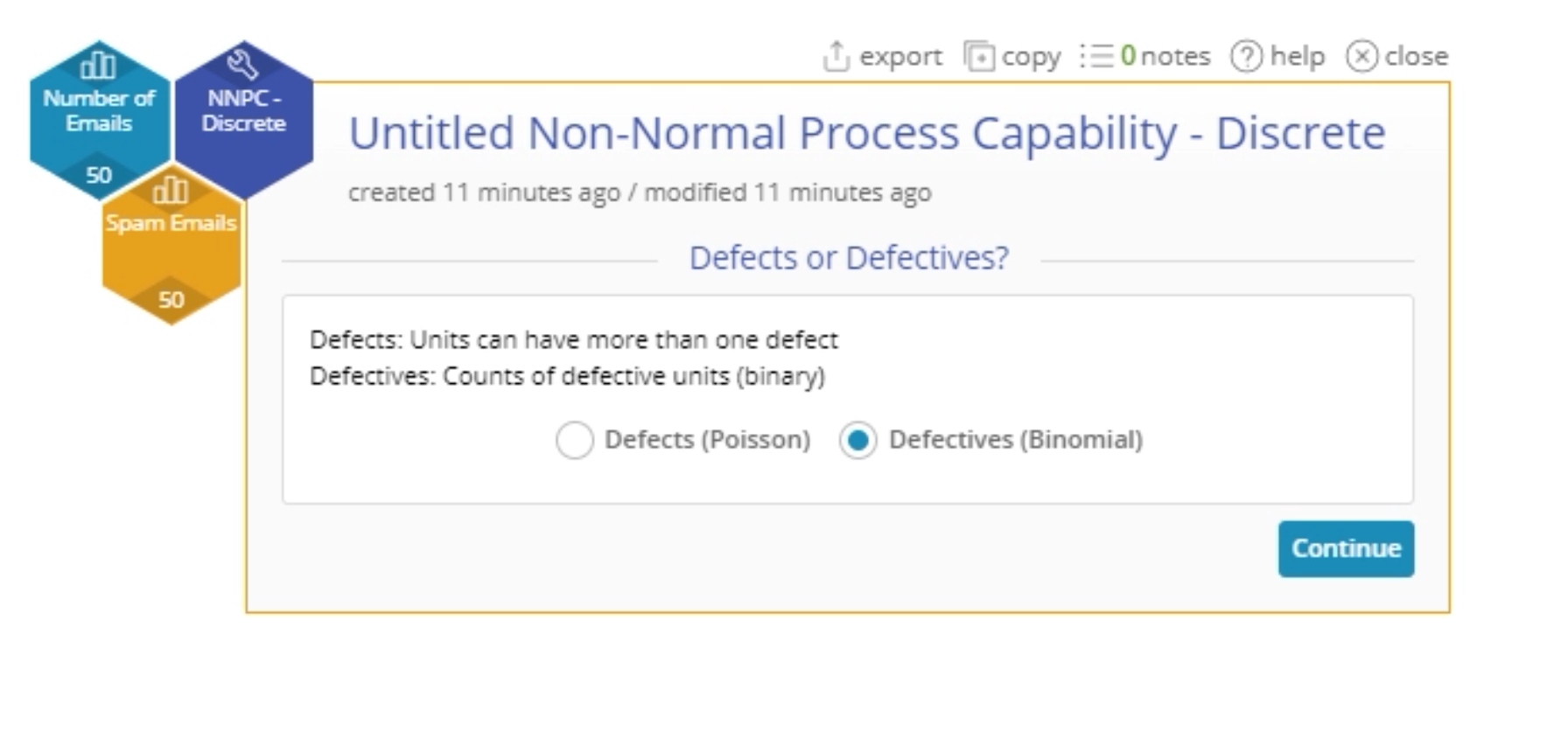Click bar chart icon on Number of Emails
The height and width of the screenshot is (740, 1568).
(x=98, y=65)
